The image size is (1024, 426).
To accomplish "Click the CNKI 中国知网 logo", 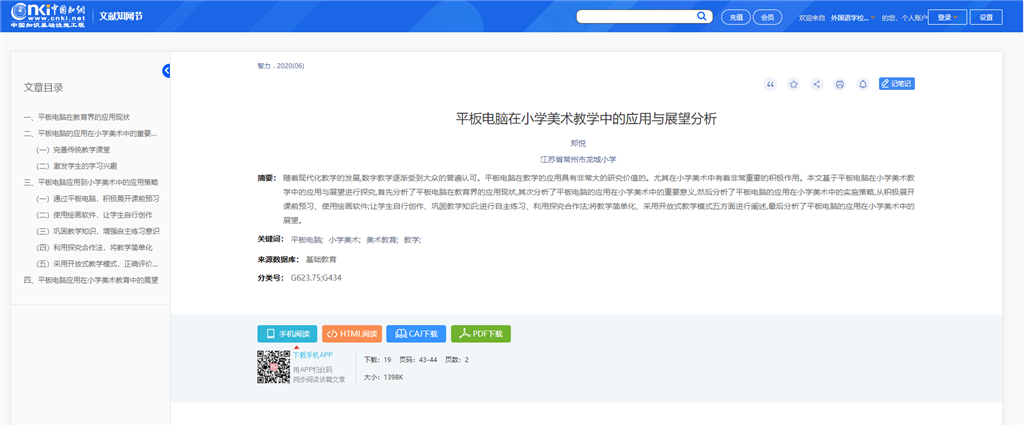I will coord(46,16).
